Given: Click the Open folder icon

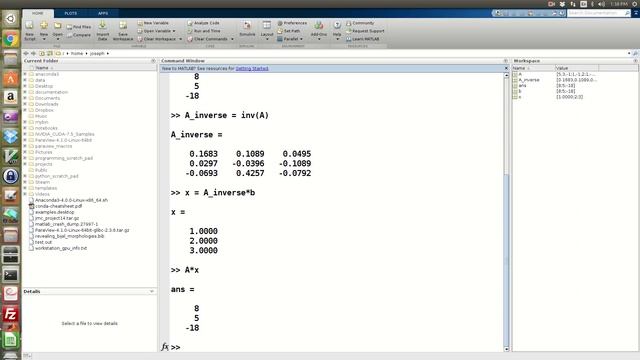Looking at the screenshot, I should coord(58,26).
